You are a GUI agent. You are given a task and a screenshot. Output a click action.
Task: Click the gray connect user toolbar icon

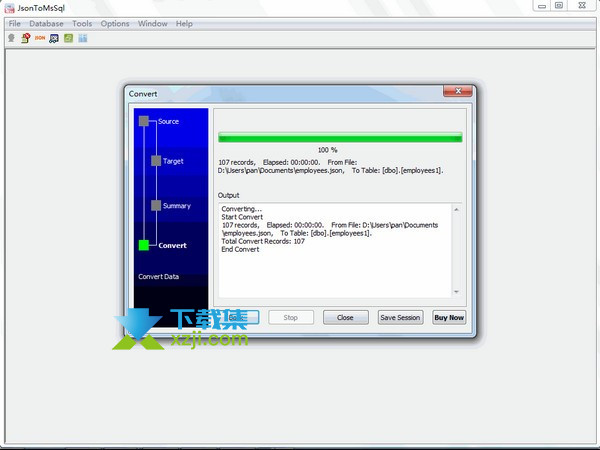pyautogui.click(x=11, y=38)
